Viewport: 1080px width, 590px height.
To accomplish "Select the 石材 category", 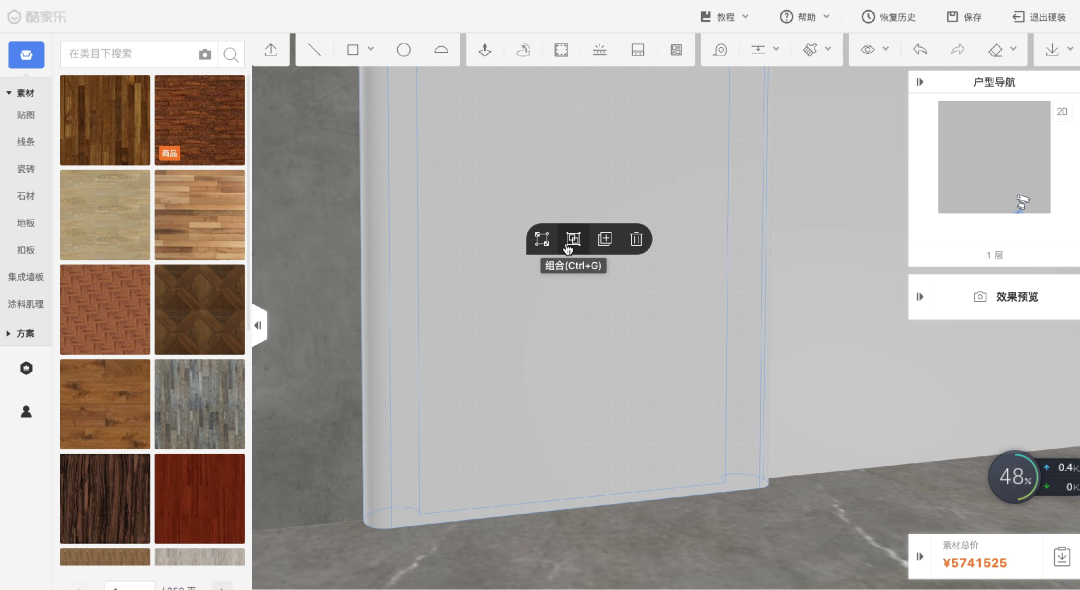I will (25, 196).
